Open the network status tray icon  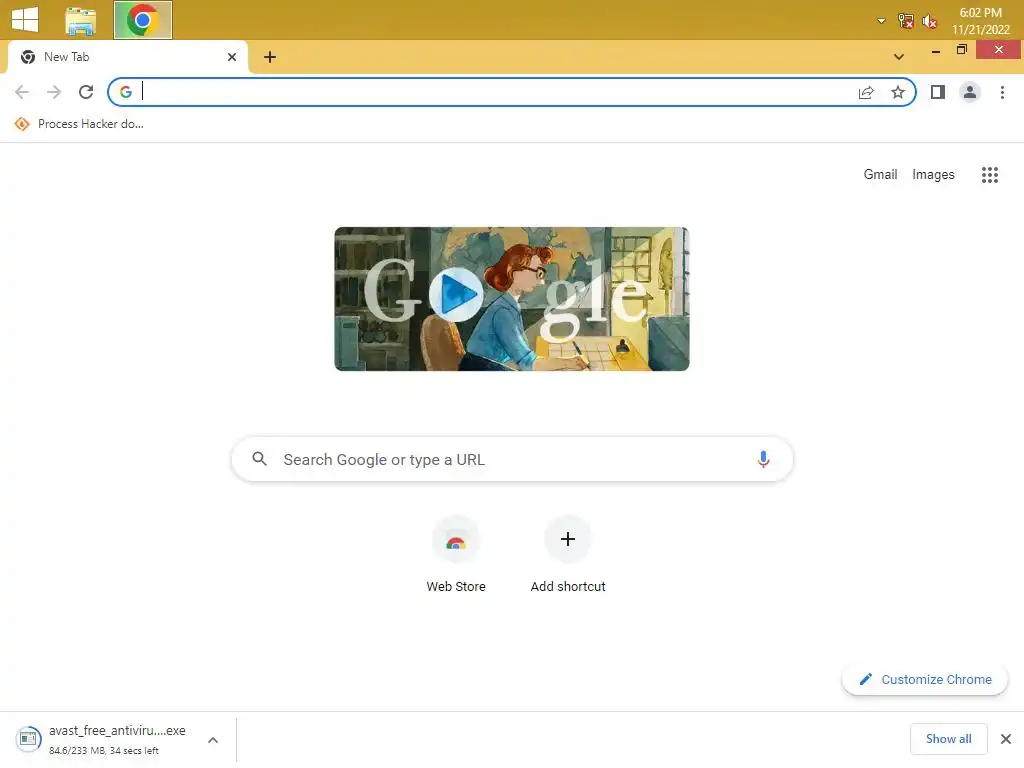(905, 21)
